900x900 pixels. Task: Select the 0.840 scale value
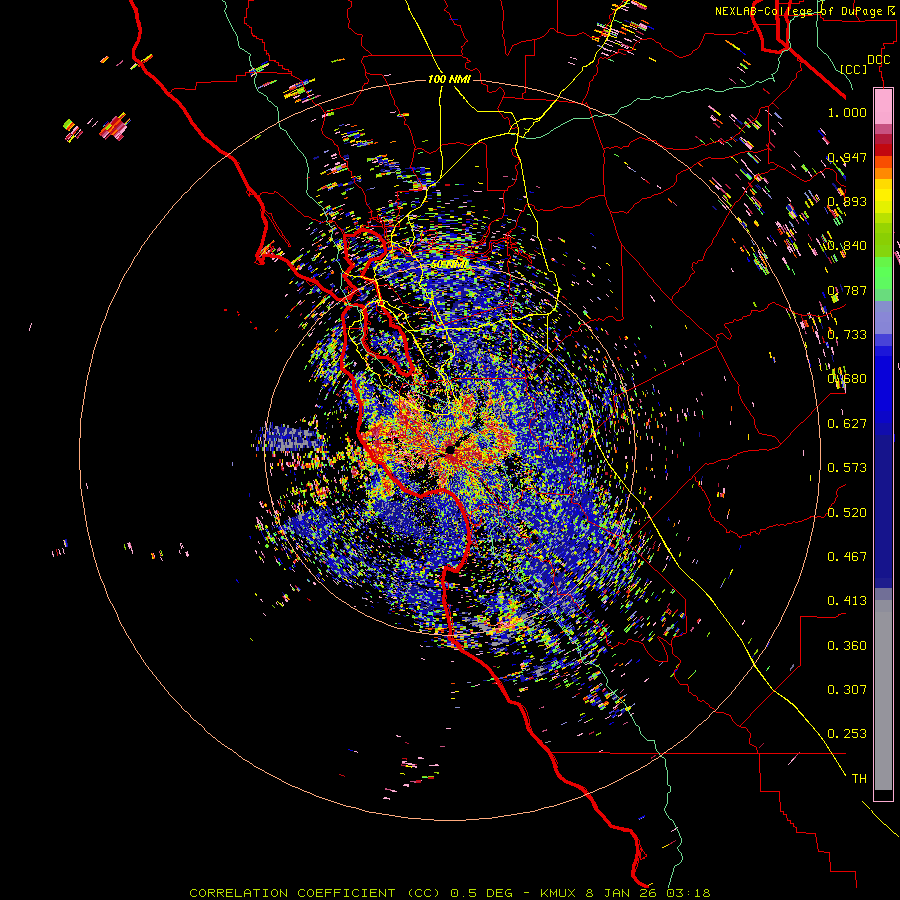click(847, 246)
